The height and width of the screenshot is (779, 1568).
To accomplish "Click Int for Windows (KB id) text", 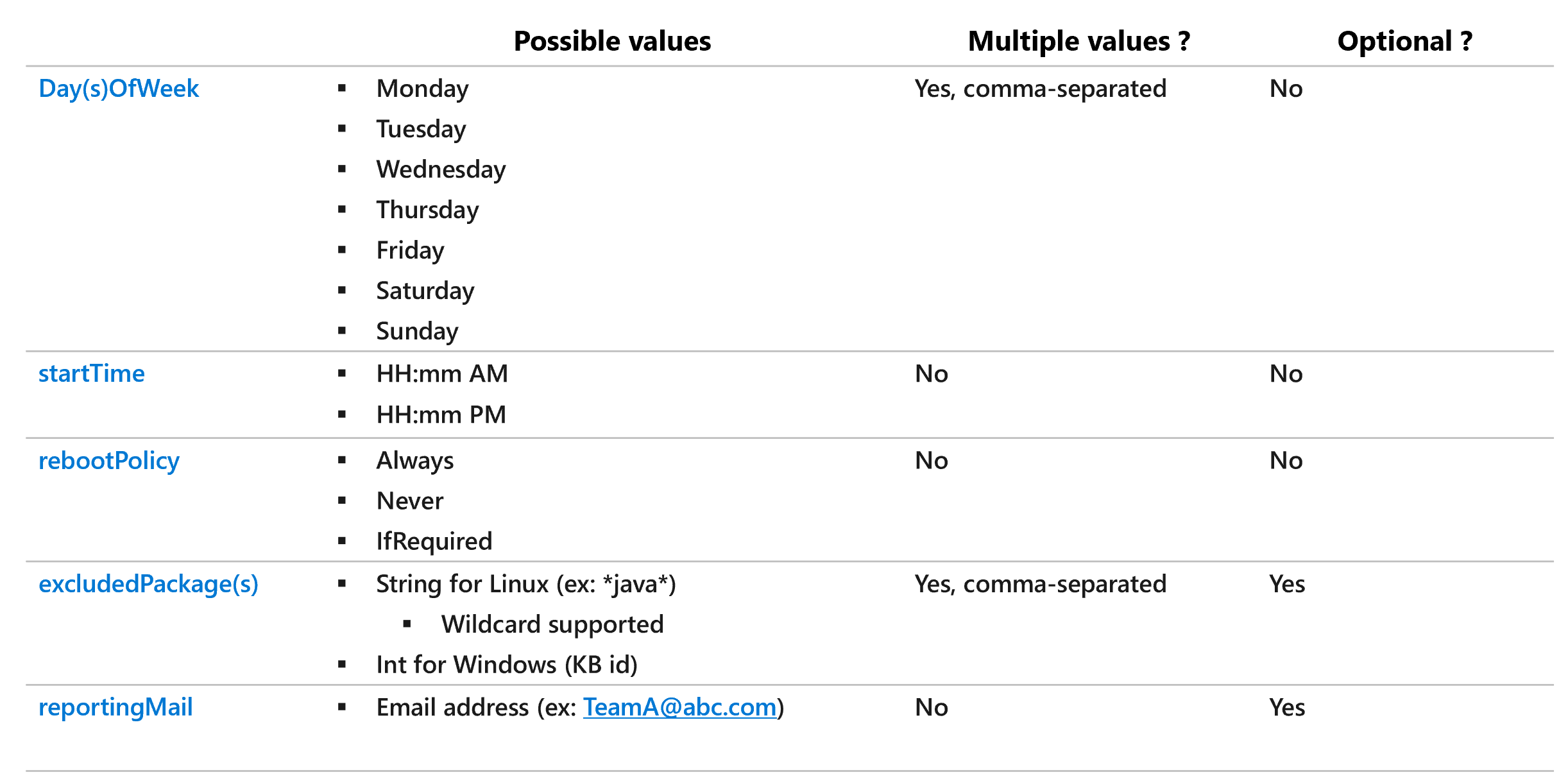I will click(507, 665).
